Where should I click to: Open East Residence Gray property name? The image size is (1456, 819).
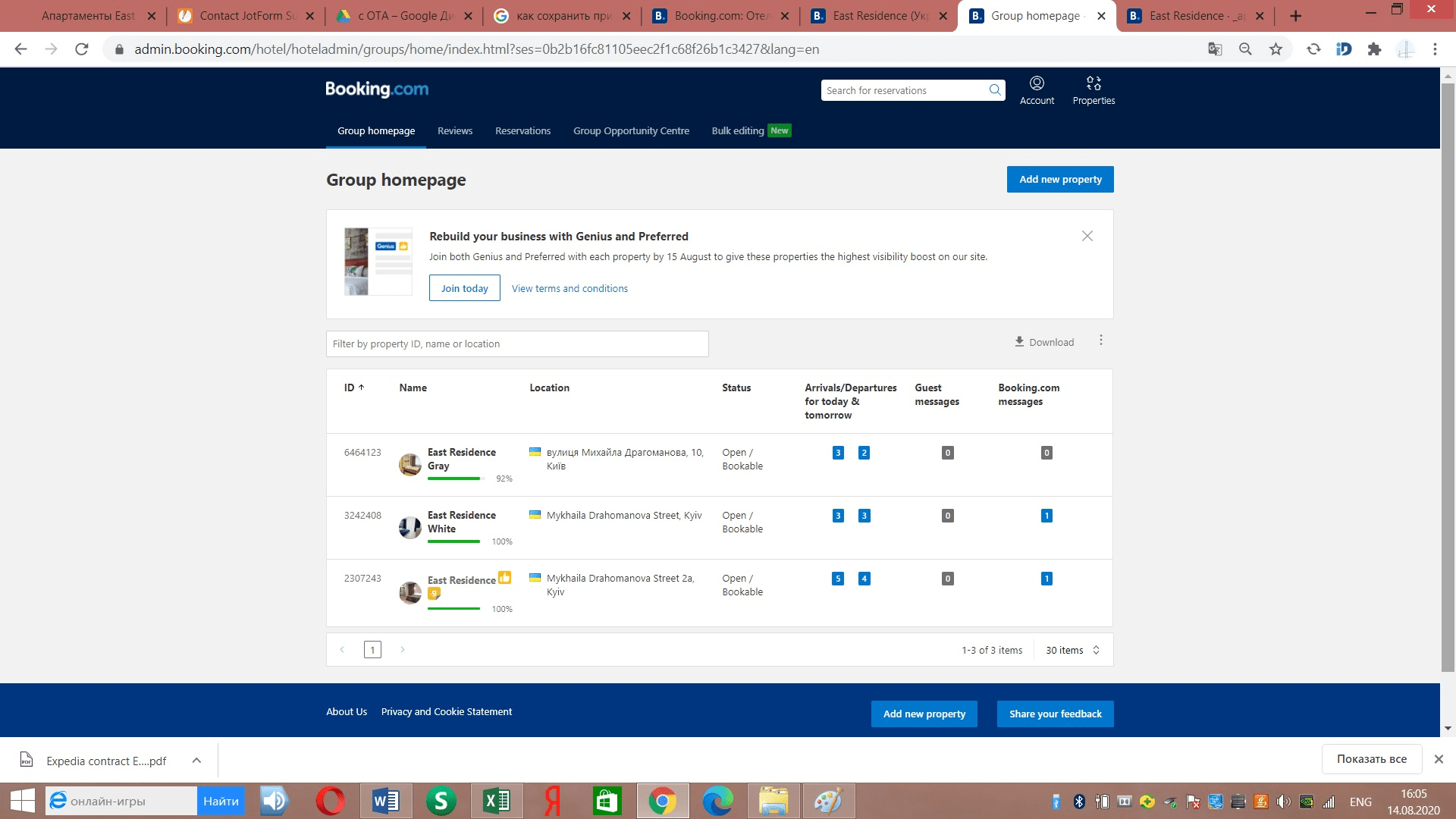(462, 459)
